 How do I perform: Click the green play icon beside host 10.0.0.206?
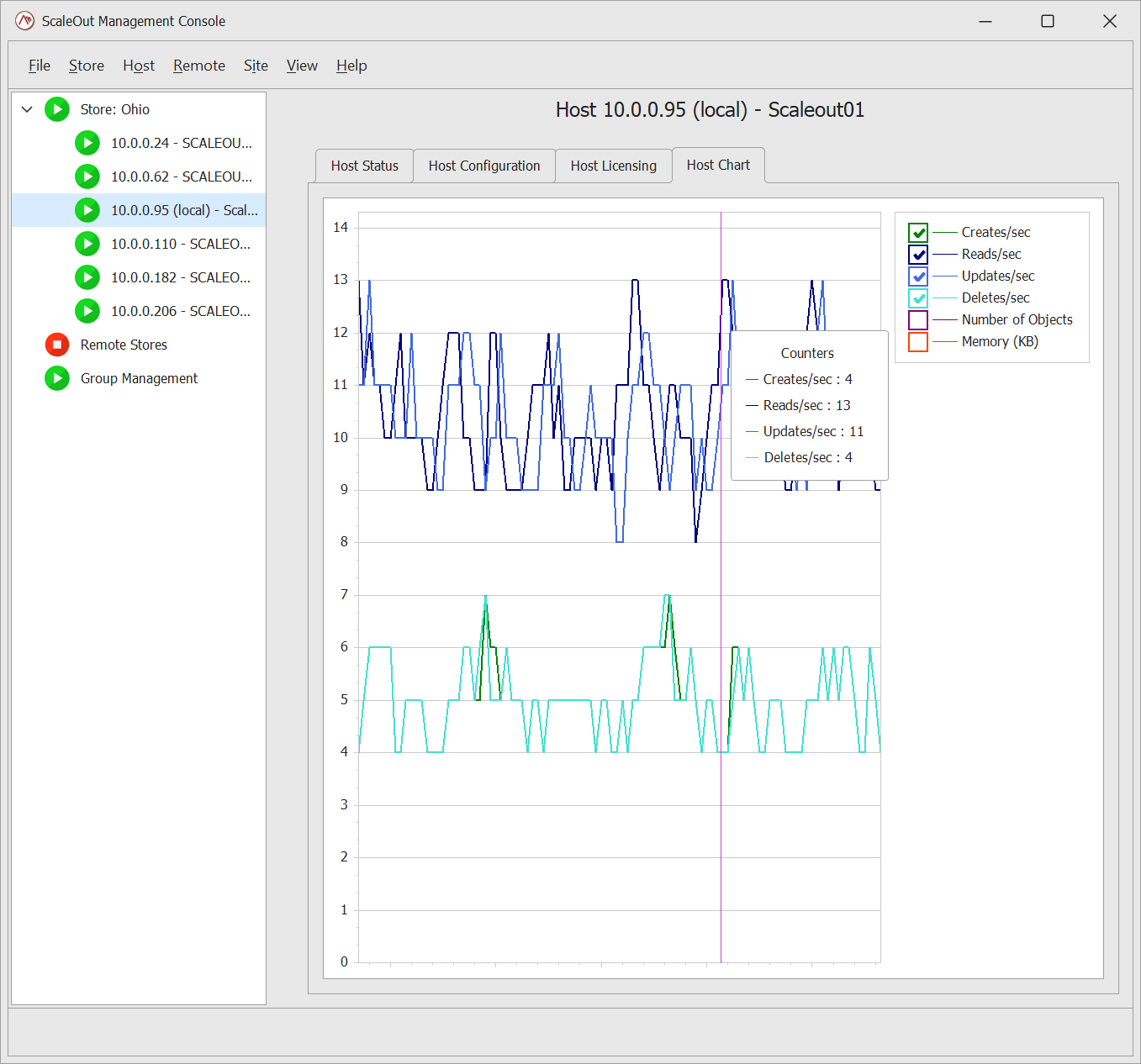click(87, 311)
